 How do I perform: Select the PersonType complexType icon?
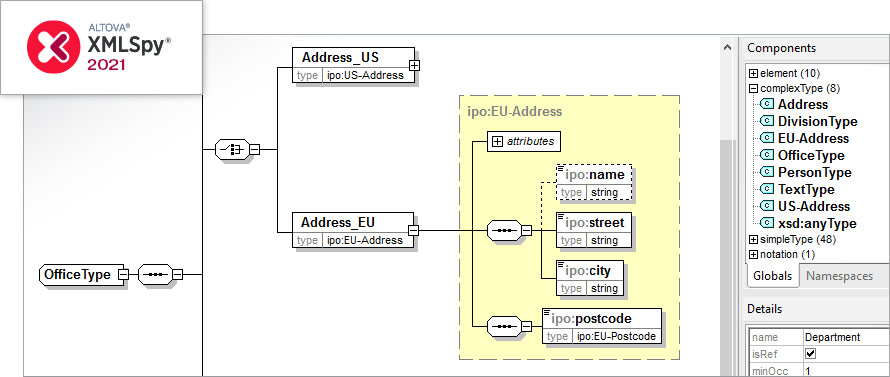click(767, 172)
